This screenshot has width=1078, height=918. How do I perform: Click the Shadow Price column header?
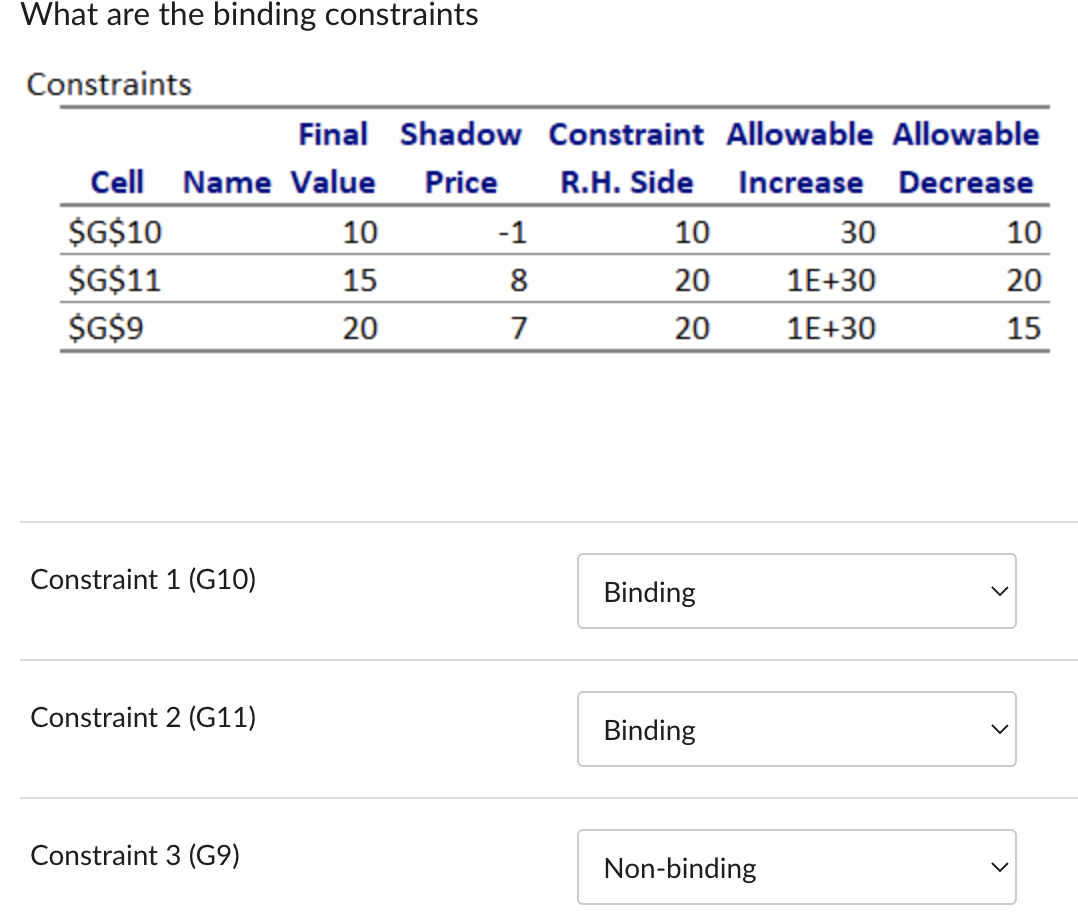(460, 158)
